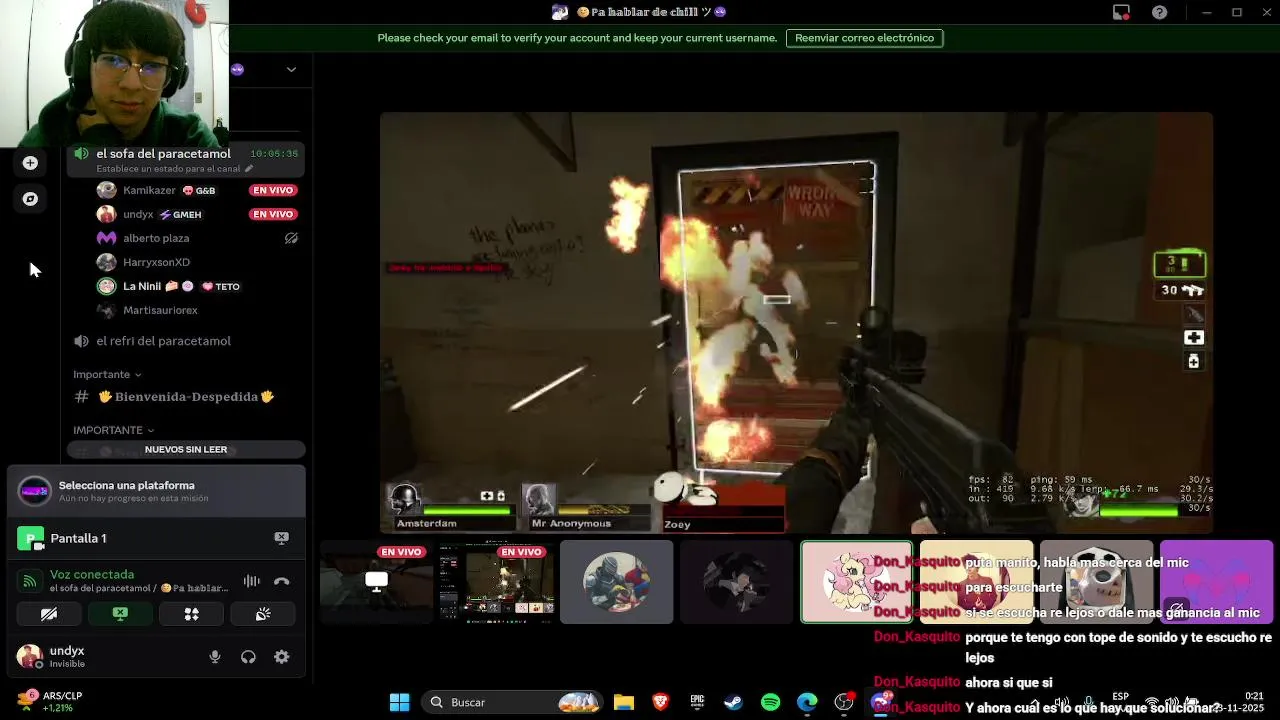Image resolution: width=1280 pixels, height=720 pixels.
Task: Open the help question mark icon
Action: (x=1159, y=12)
